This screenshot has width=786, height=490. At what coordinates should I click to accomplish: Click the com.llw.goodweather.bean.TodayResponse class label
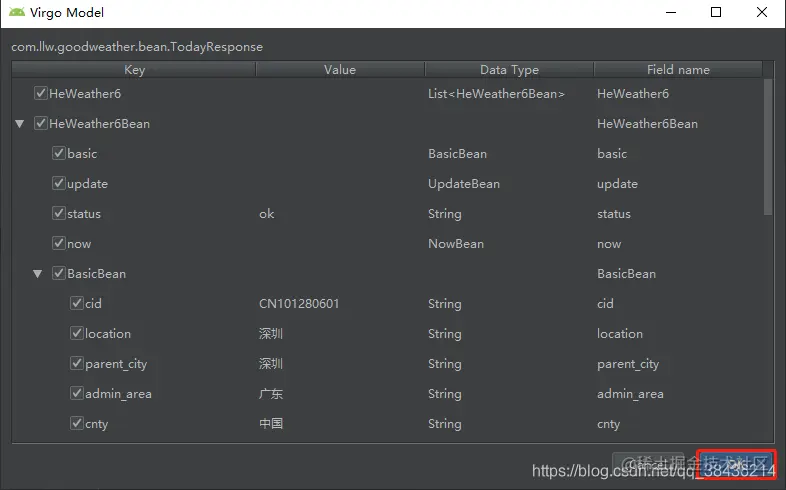point(137,47)
